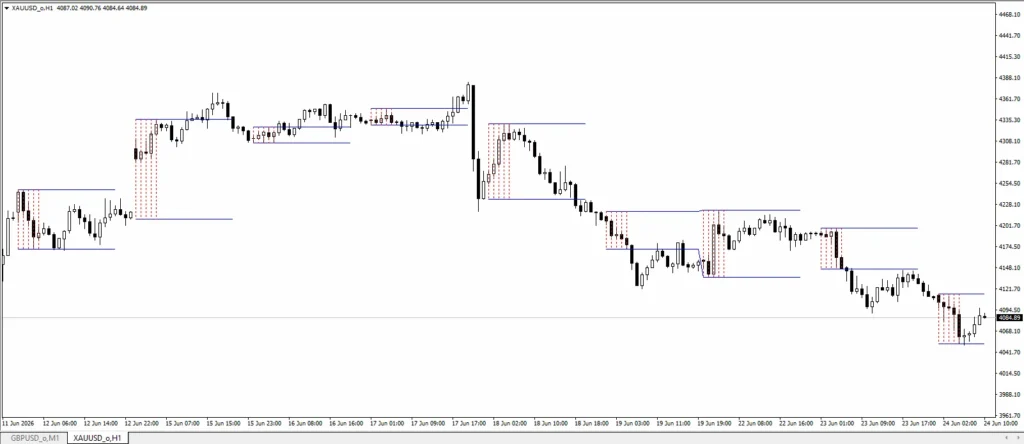Click the 17 Jun 01:00 time label
This screenshot has height=444, width=1024.
388,423
